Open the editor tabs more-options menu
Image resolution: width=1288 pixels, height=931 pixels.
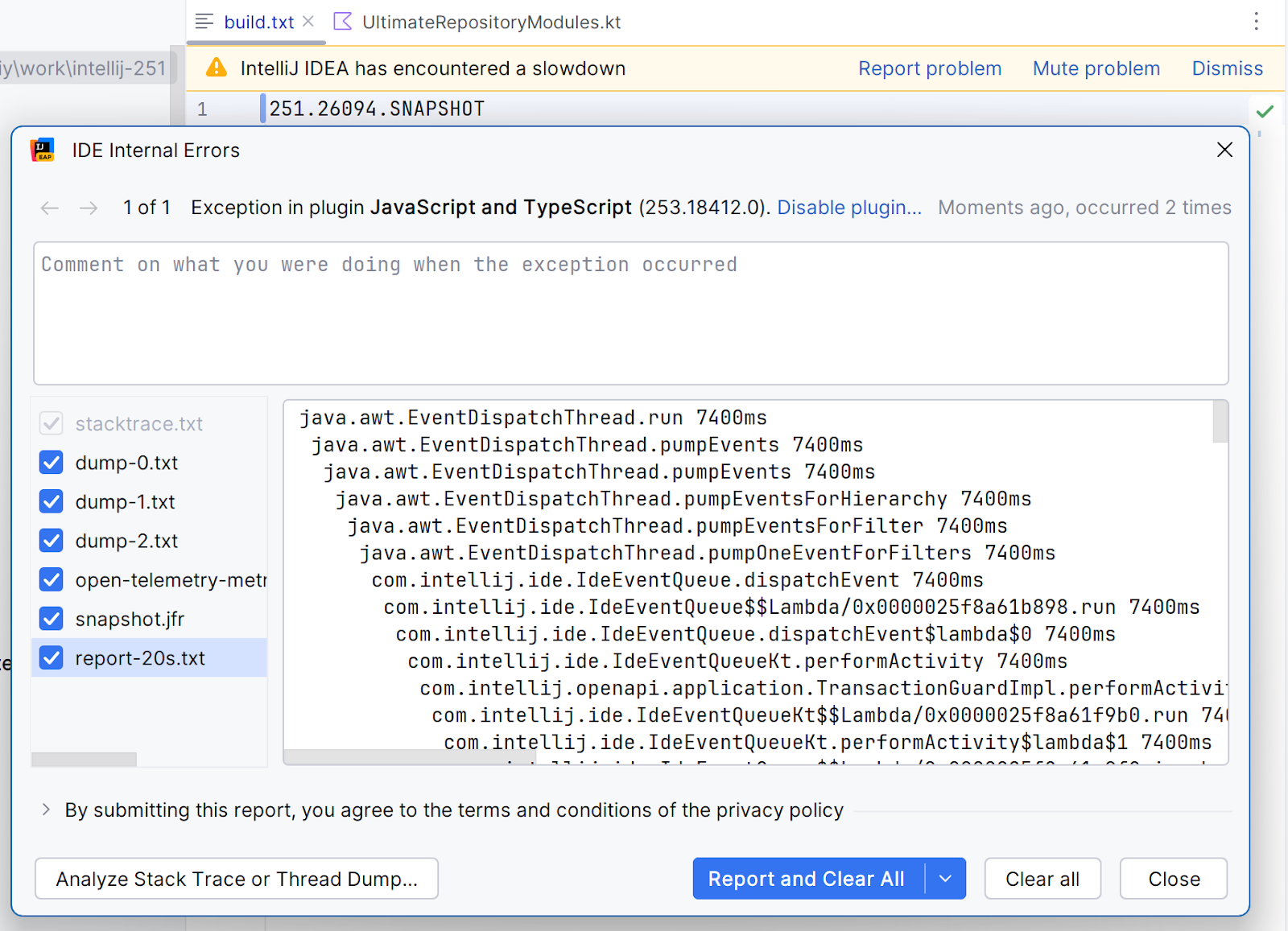(x=1256, y=22)
